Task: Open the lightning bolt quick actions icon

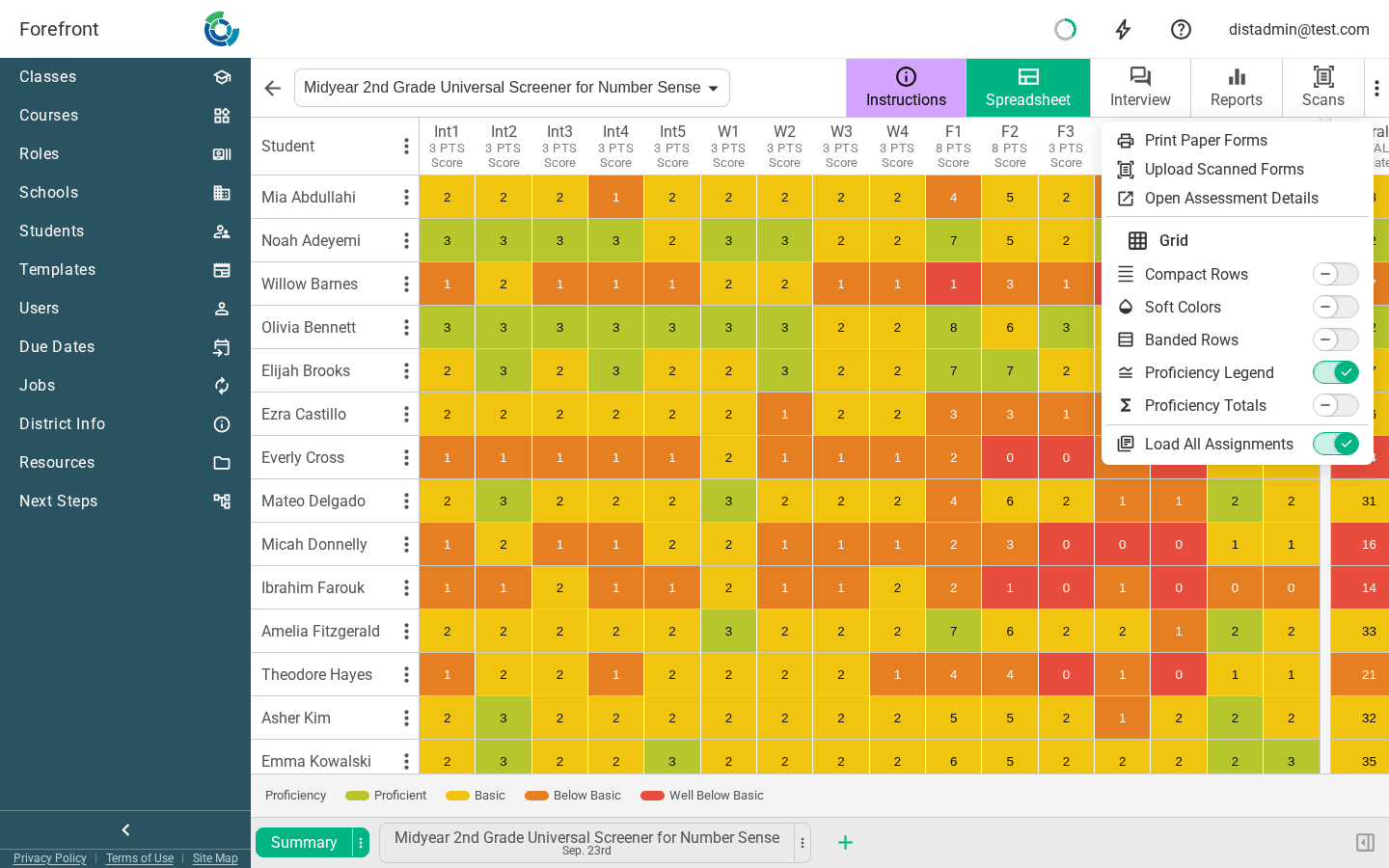Action: coord(1123,29)
